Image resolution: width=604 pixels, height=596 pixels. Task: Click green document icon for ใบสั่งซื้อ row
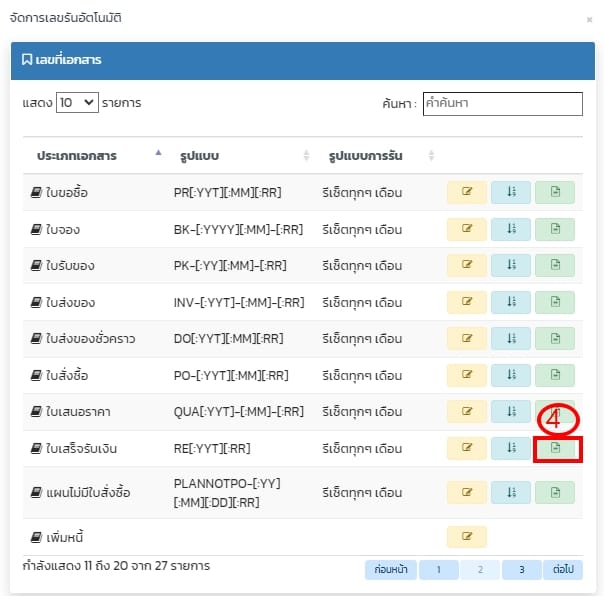[555, 375]
